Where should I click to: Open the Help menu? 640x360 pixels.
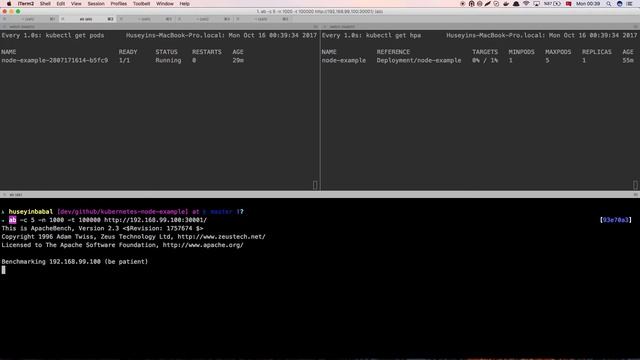click(184, 4)
